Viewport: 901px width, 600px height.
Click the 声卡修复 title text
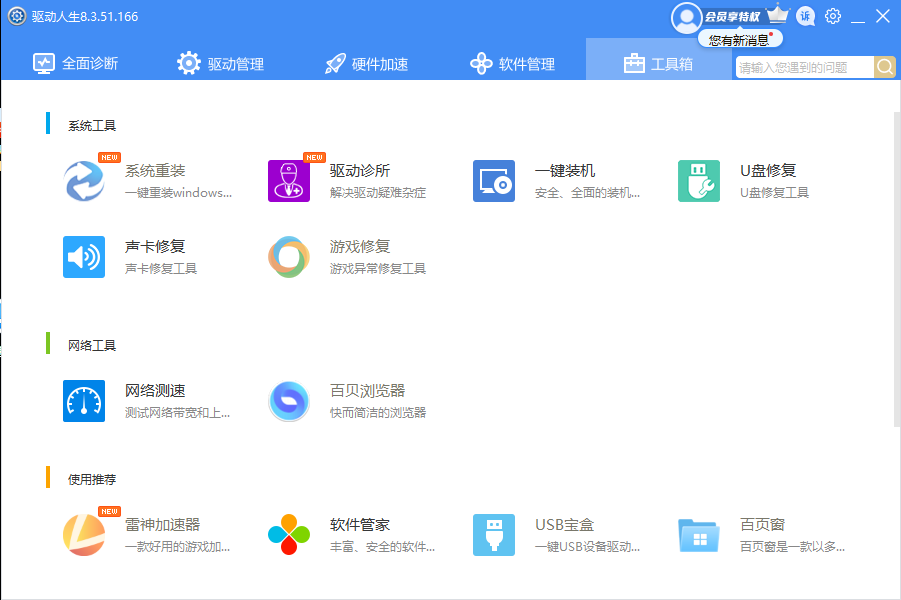(155, 247)
